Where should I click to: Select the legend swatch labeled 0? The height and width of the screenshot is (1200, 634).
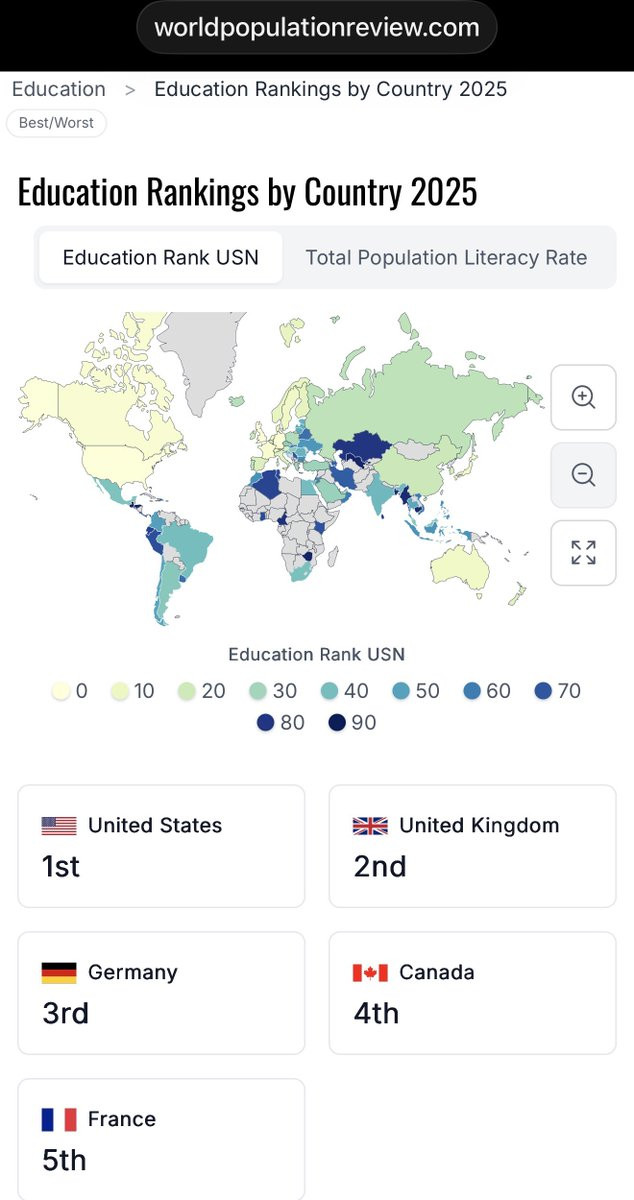point(61,691)
